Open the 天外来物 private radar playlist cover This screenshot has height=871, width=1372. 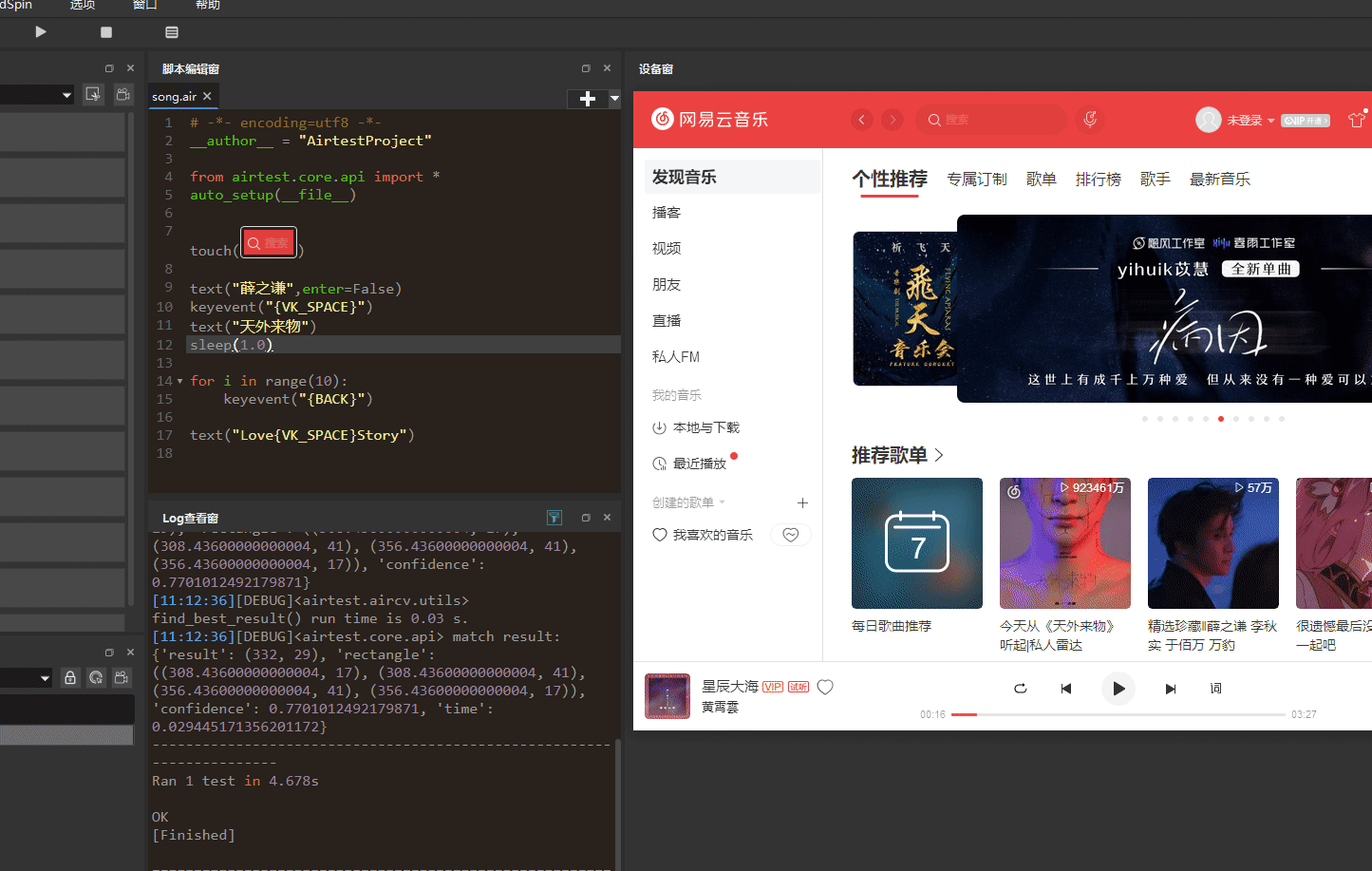[x=1065, y=543]
